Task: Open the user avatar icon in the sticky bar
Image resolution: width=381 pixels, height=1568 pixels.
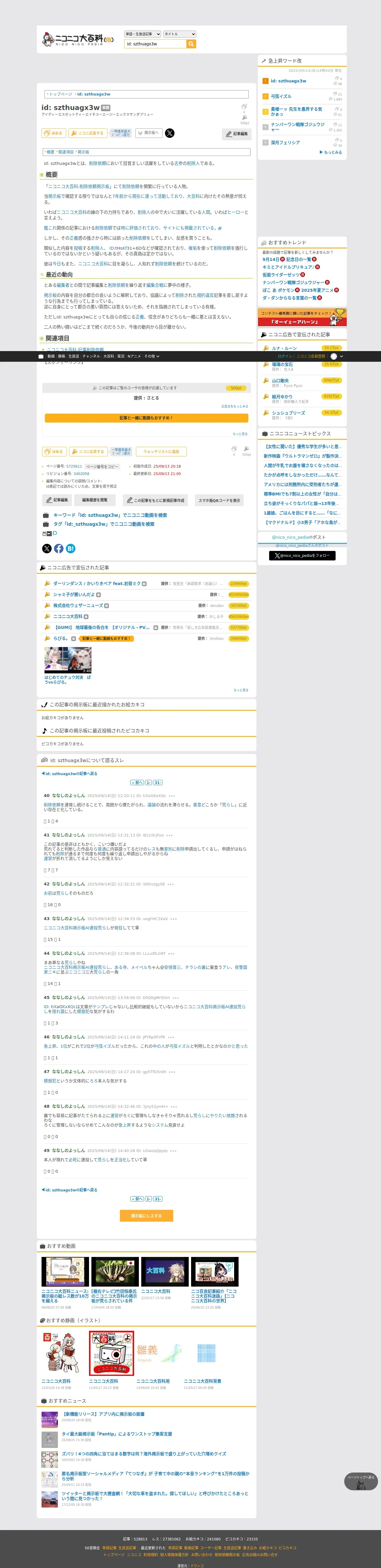Action: tap(334, 356)
